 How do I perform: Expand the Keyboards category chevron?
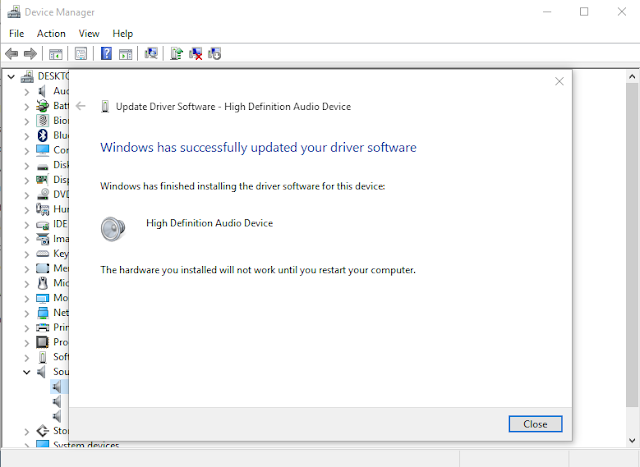point(27,254)
